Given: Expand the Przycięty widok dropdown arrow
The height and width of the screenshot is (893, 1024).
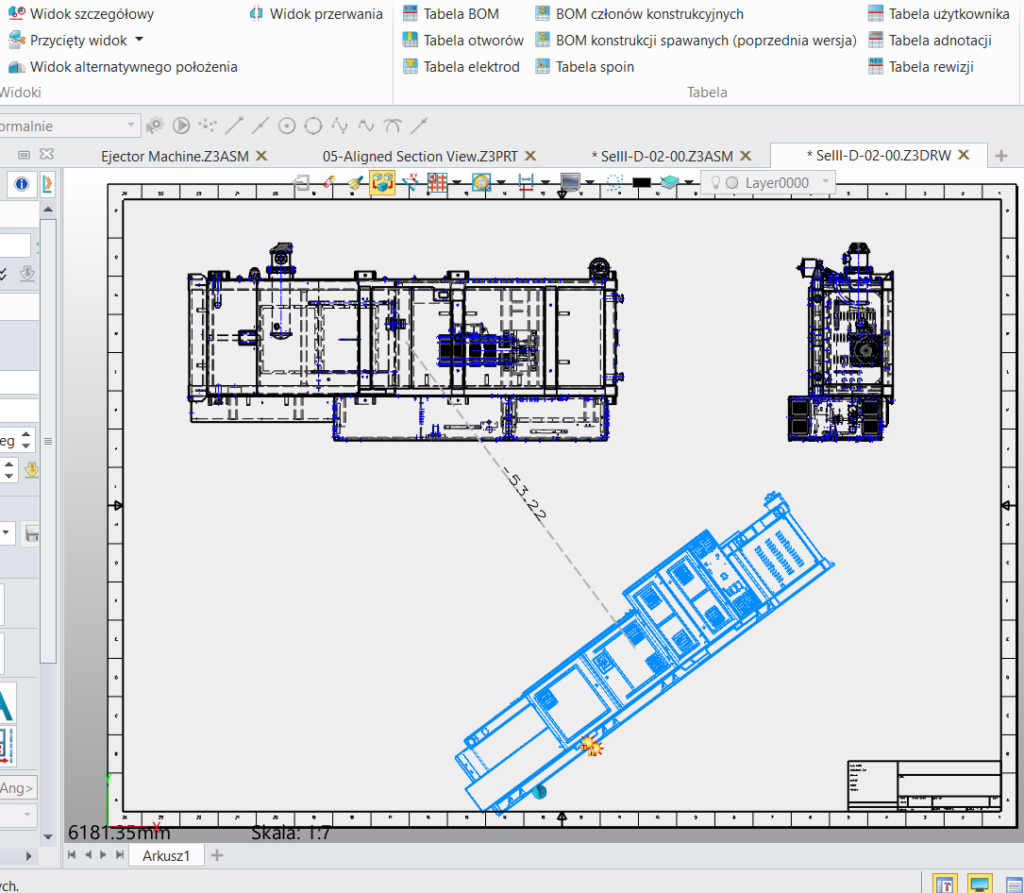Looking at the screenshot, I should point(139,40).
